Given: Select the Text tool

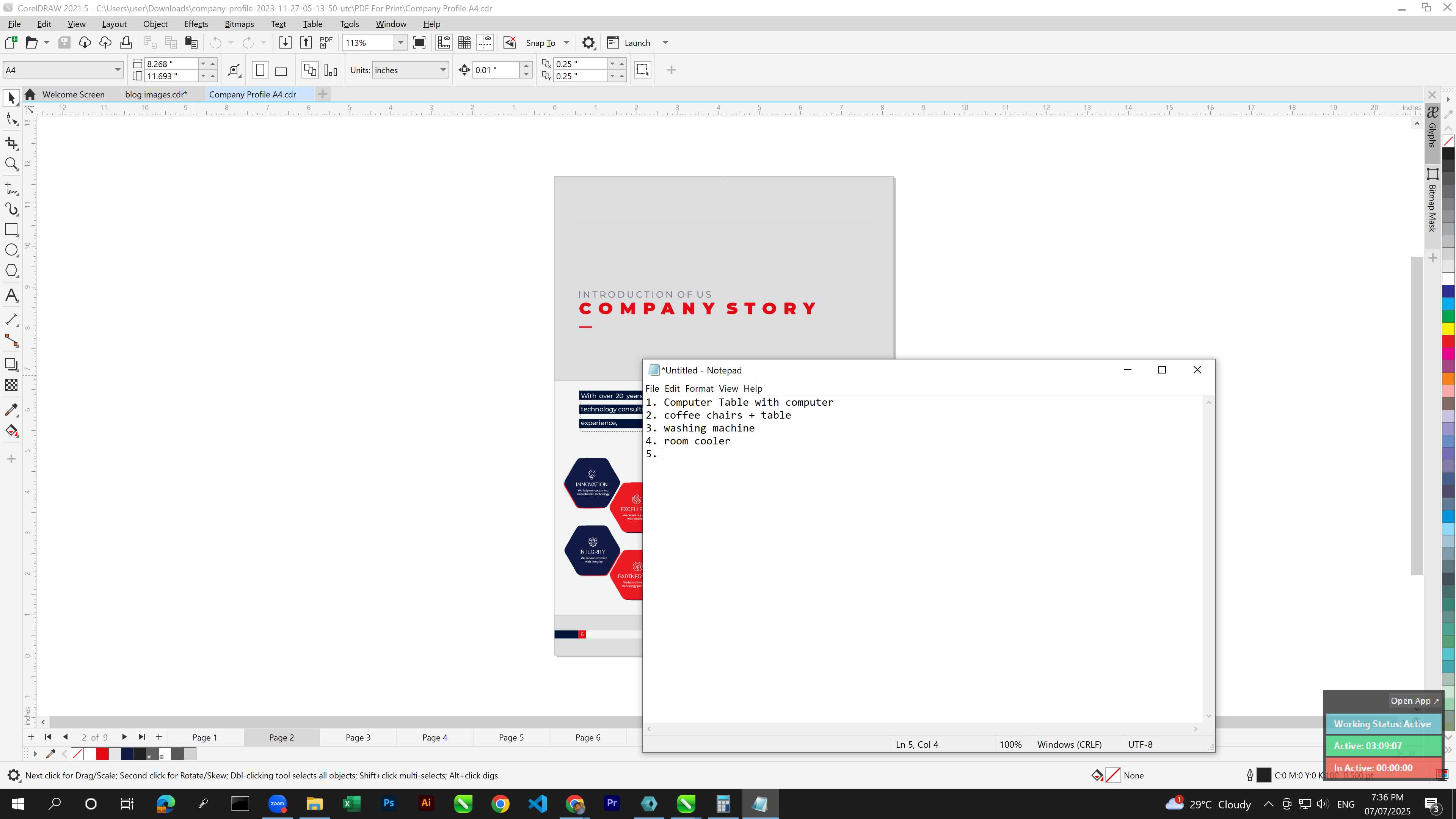Looking at the screenshot, I should tap(11, 295).
